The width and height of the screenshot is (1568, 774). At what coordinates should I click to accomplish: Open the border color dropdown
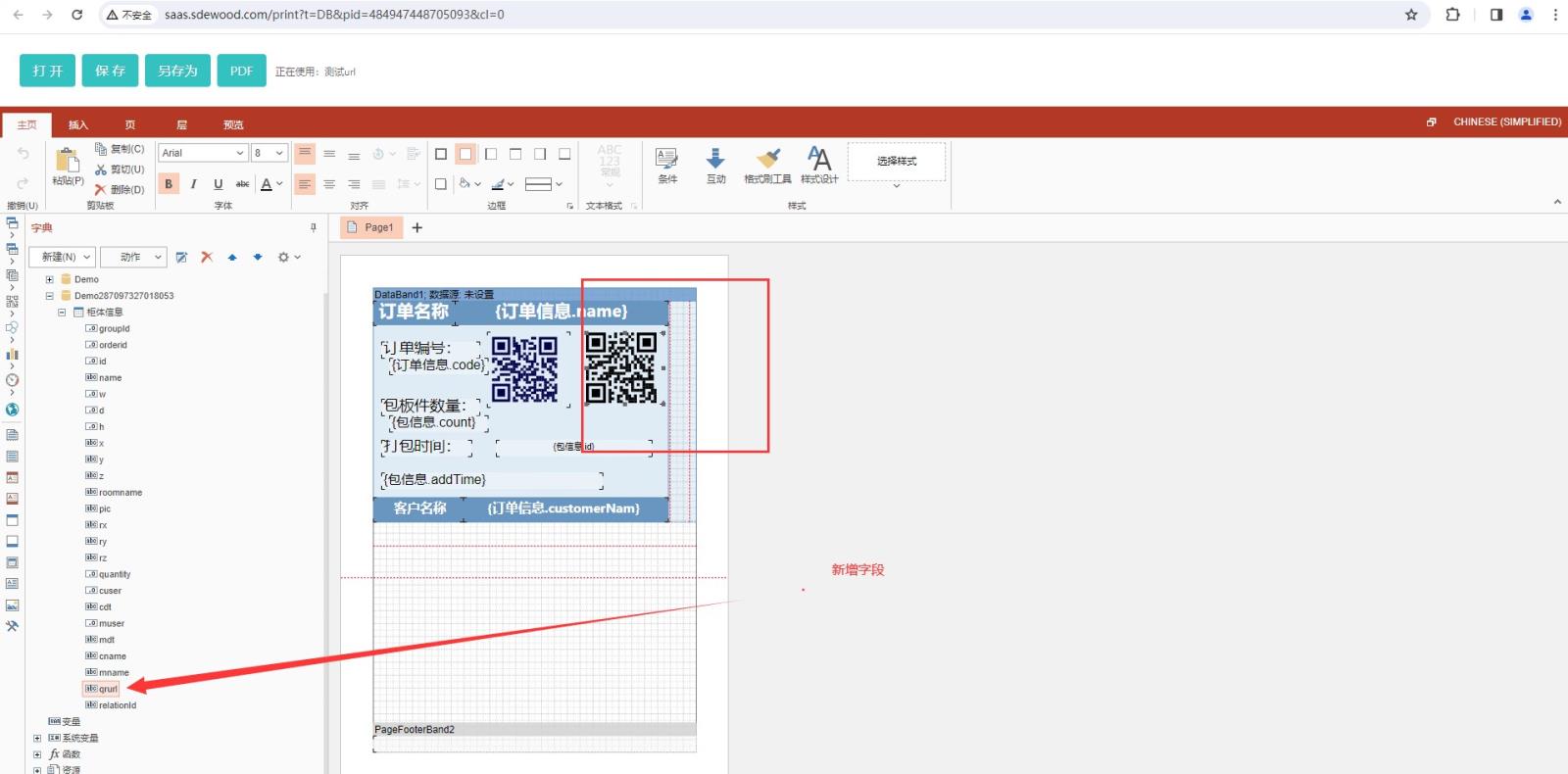pos(502,183)
